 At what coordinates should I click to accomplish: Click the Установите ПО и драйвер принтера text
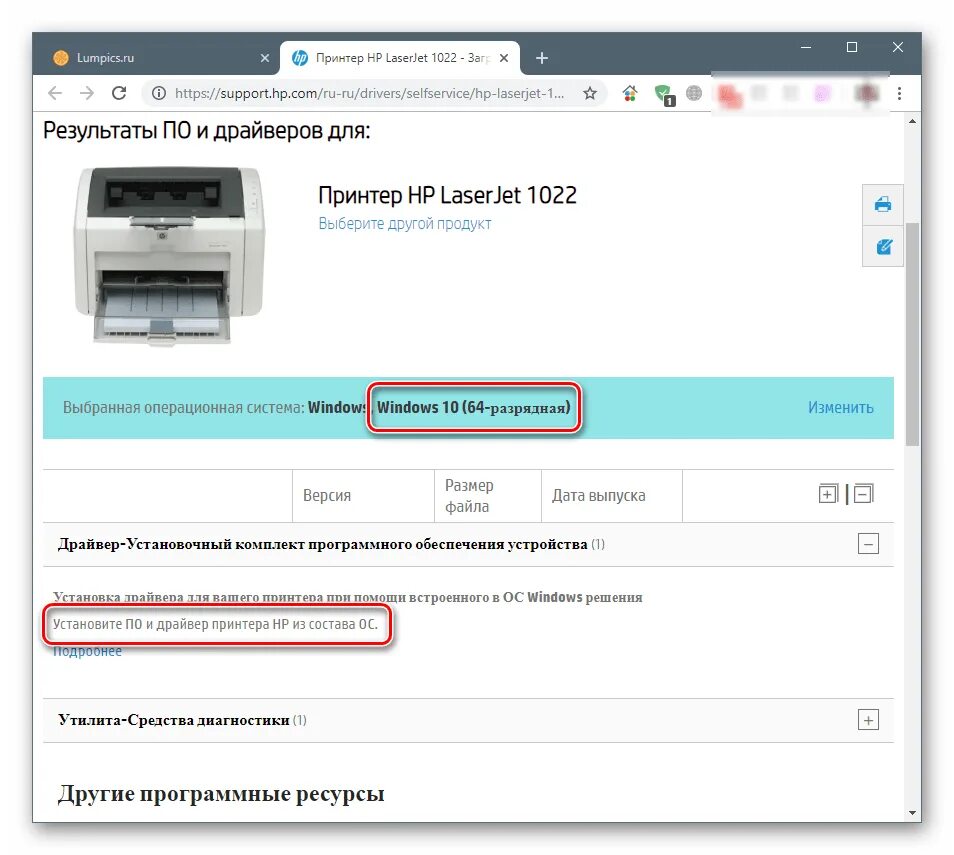[215, 624]
